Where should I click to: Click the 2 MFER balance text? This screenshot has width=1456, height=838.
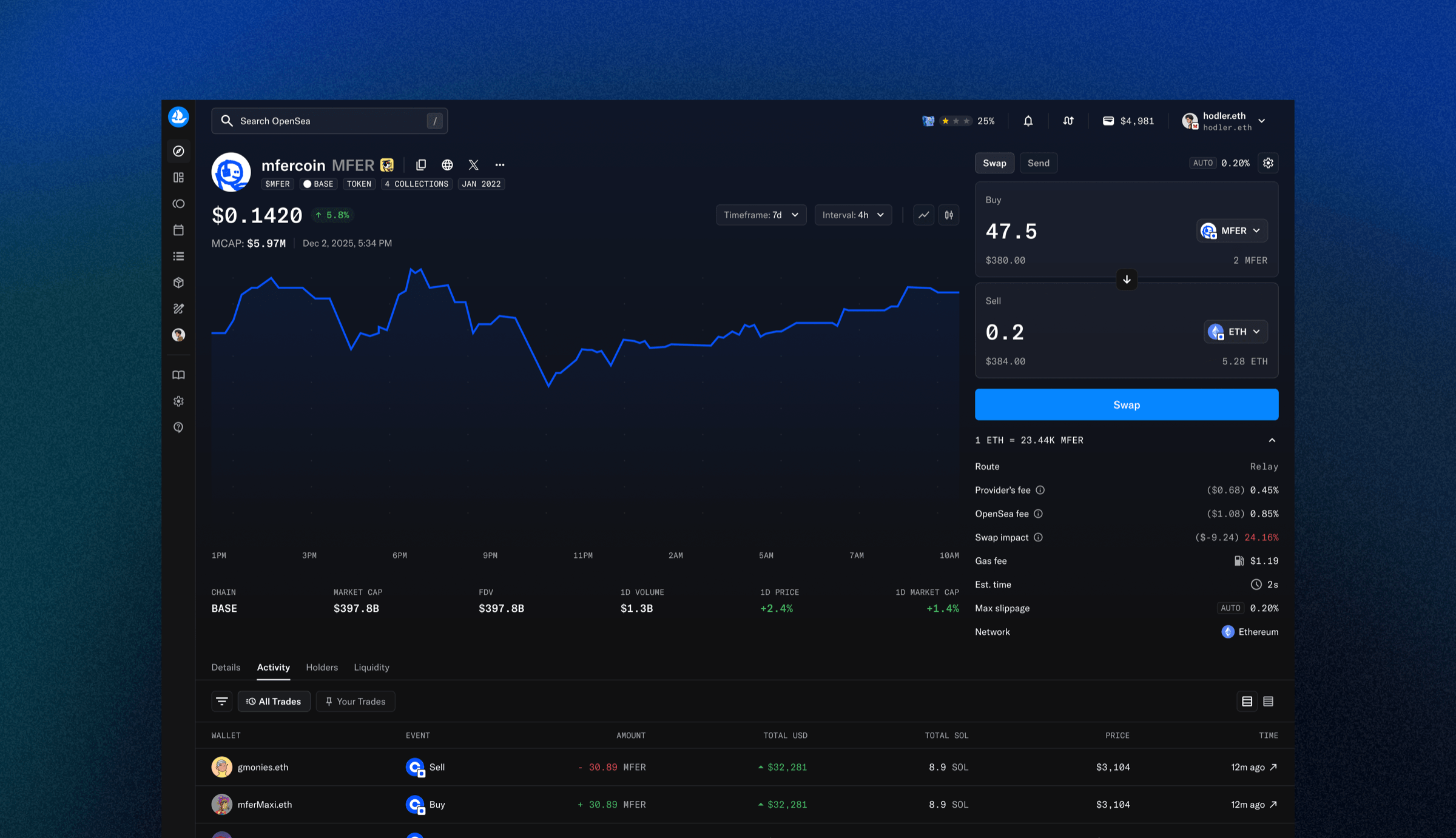point(1250,261)
